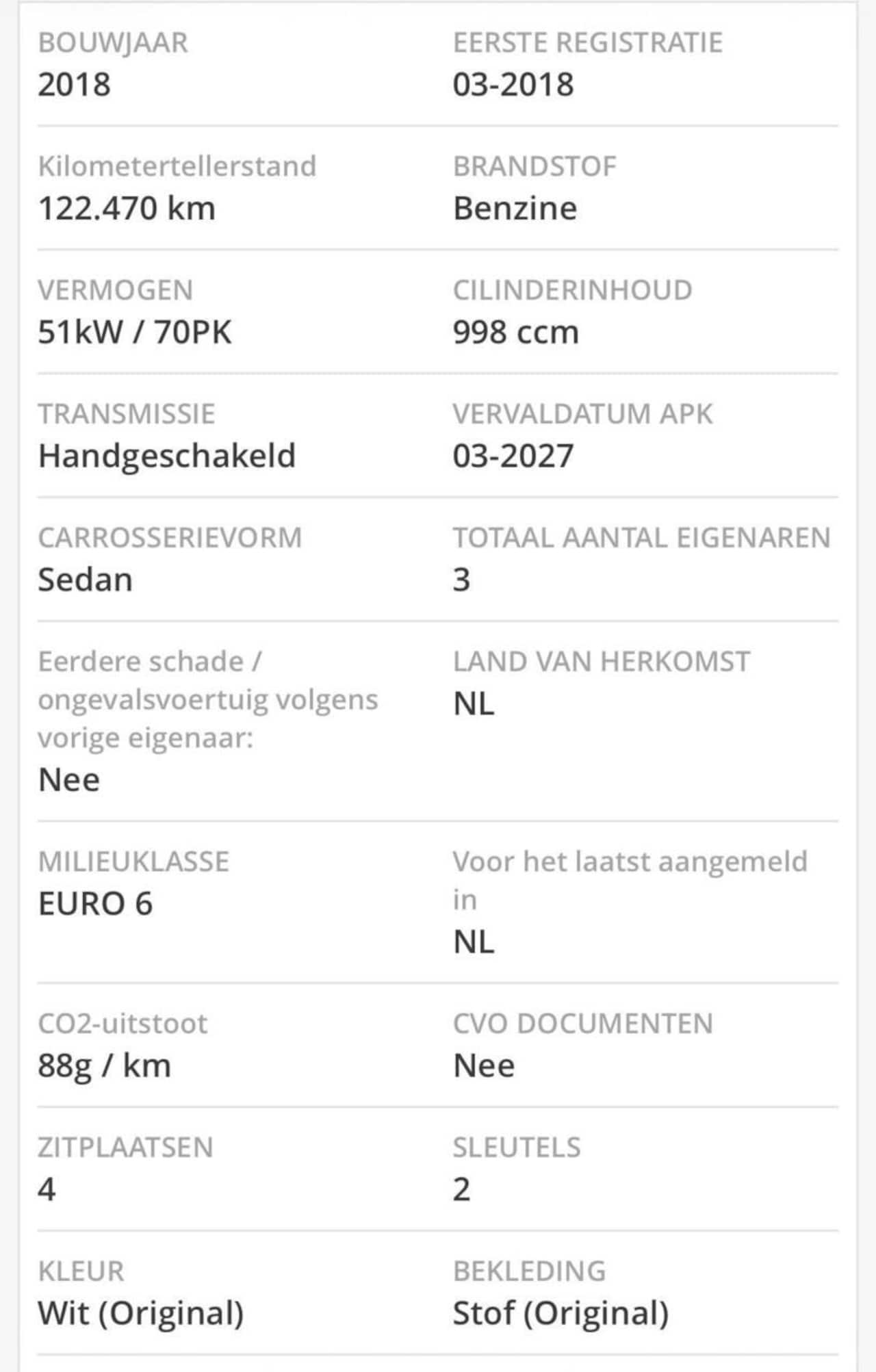This screenshot has height=1372, width=876.
Task: Click the Voor het laatst aangemeld label
Action: tap(630, 881)
